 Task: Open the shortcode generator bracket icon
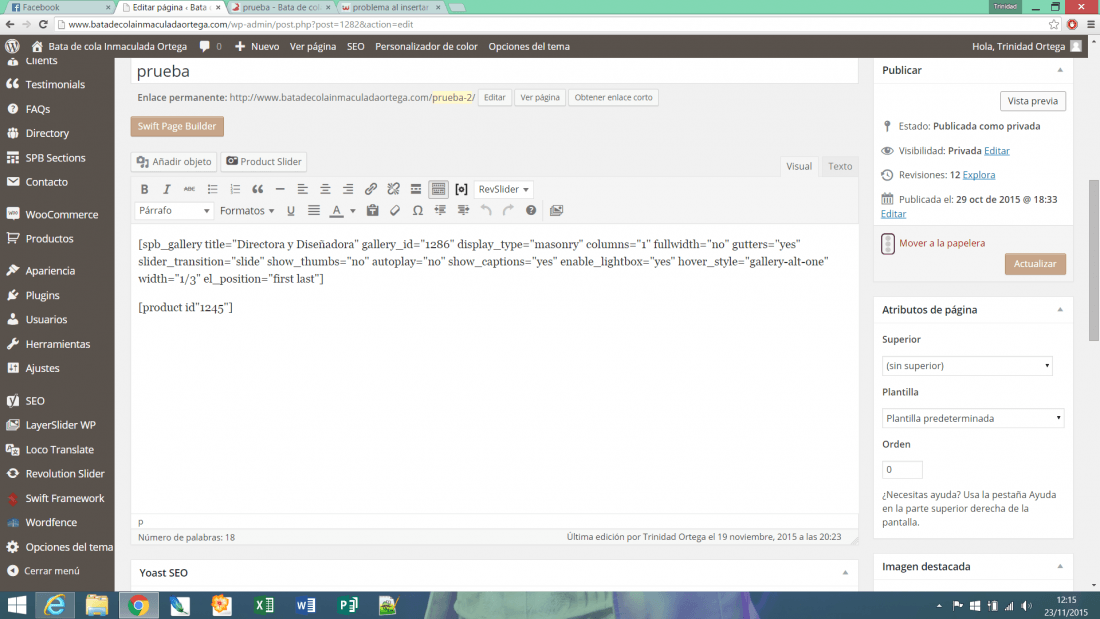(461, 189)
